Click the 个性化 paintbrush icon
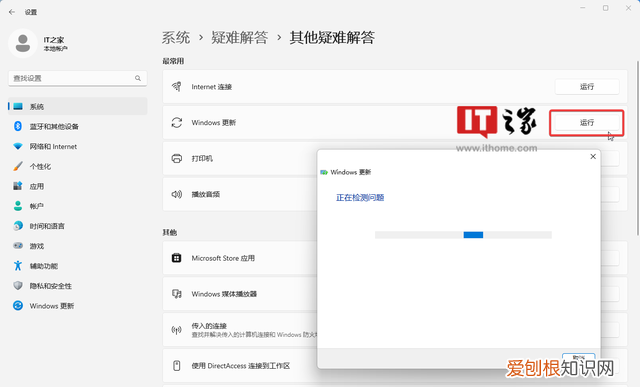The height and width of the screenshot is (387, 640). pyautogui.click(x=18, y=166)
